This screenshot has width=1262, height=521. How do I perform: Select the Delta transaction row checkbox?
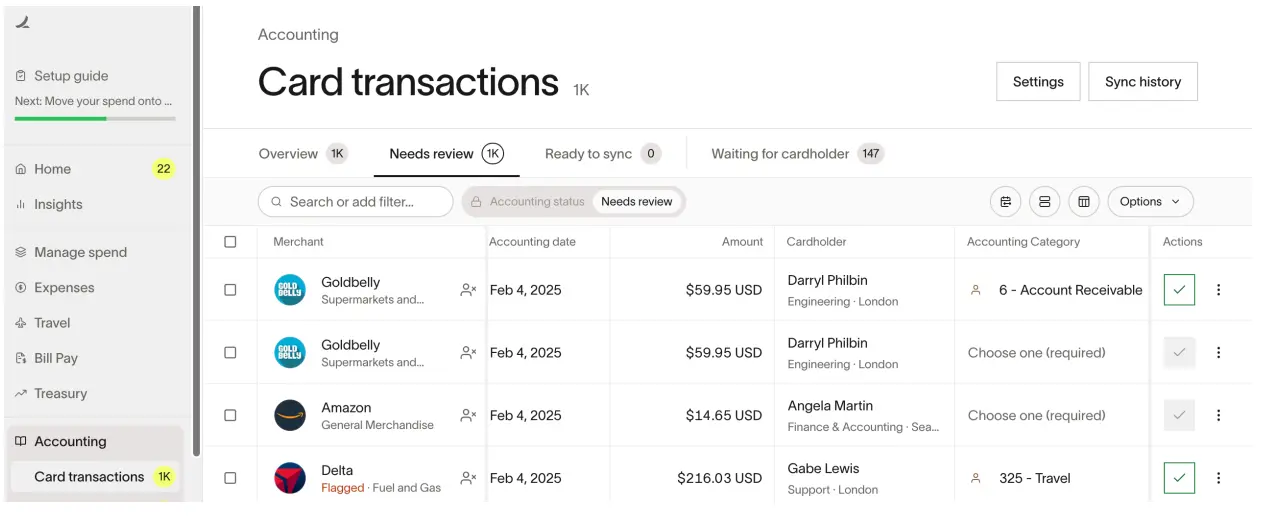[230, 478]
